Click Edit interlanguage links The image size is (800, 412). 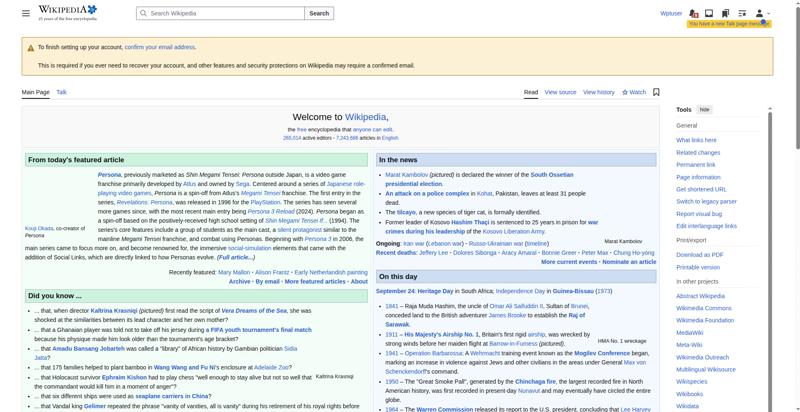706,226
